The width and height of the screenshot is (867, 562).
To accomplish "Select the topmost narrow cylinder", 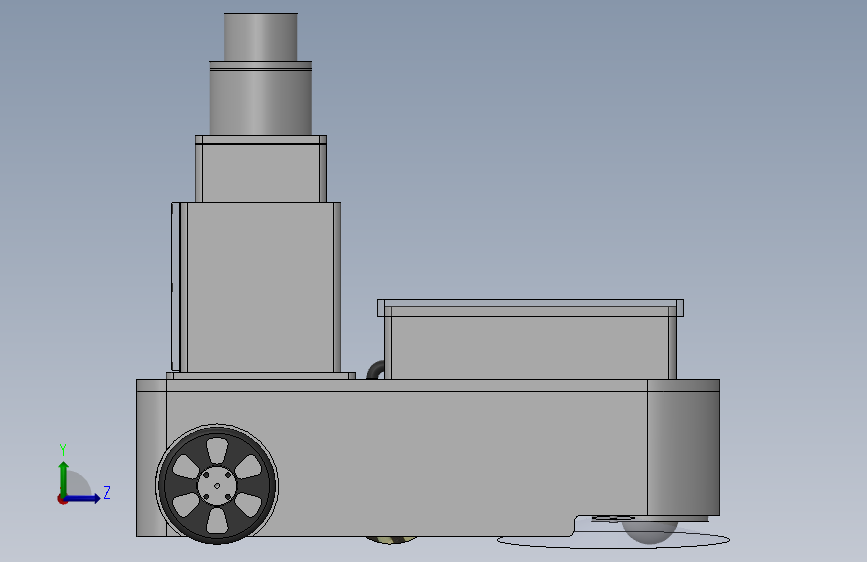I will click(260, 37).
